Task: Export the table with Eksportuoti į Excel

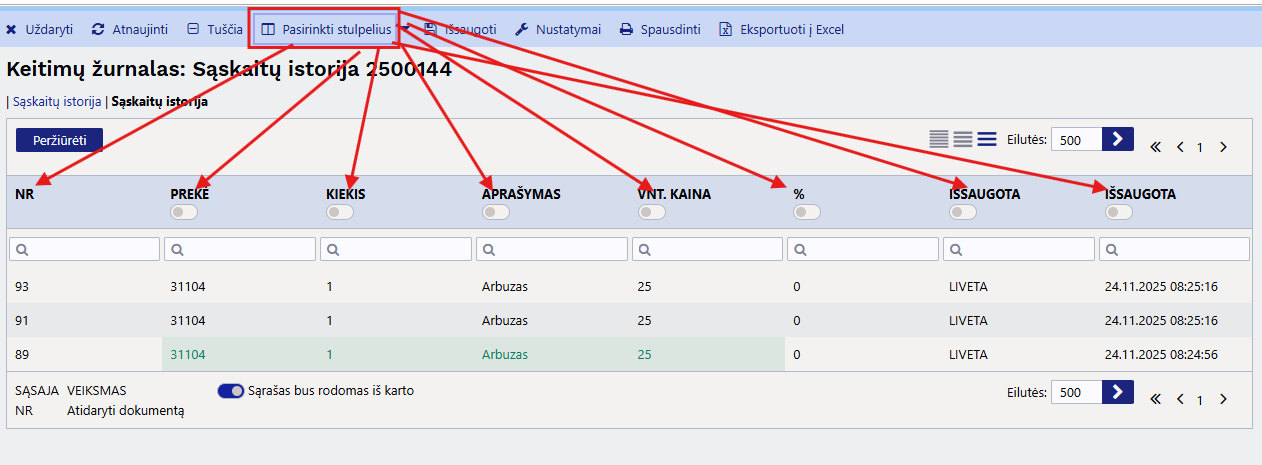Action: pos(782,30)
